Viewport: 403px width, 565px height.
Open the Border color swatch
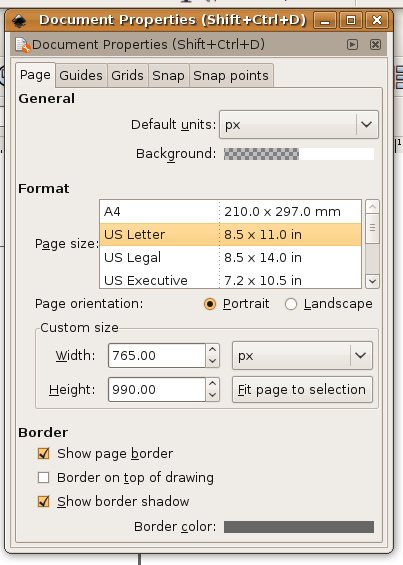click(x=299, y=527)
